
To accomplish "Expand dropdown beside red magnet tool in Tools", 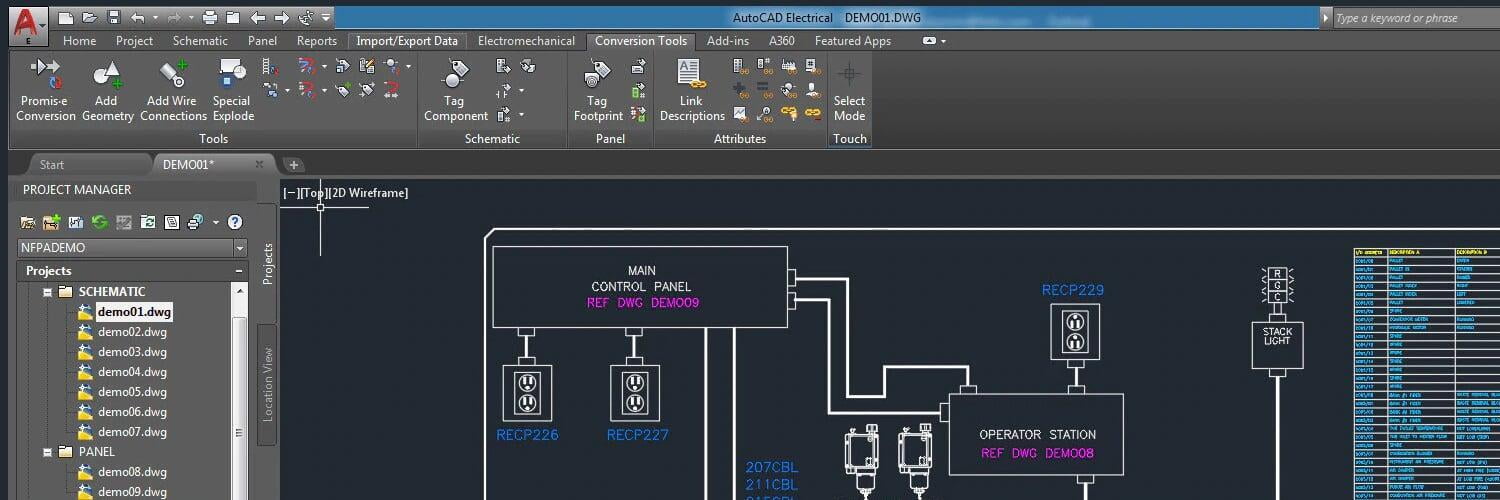I will [324, 67].
